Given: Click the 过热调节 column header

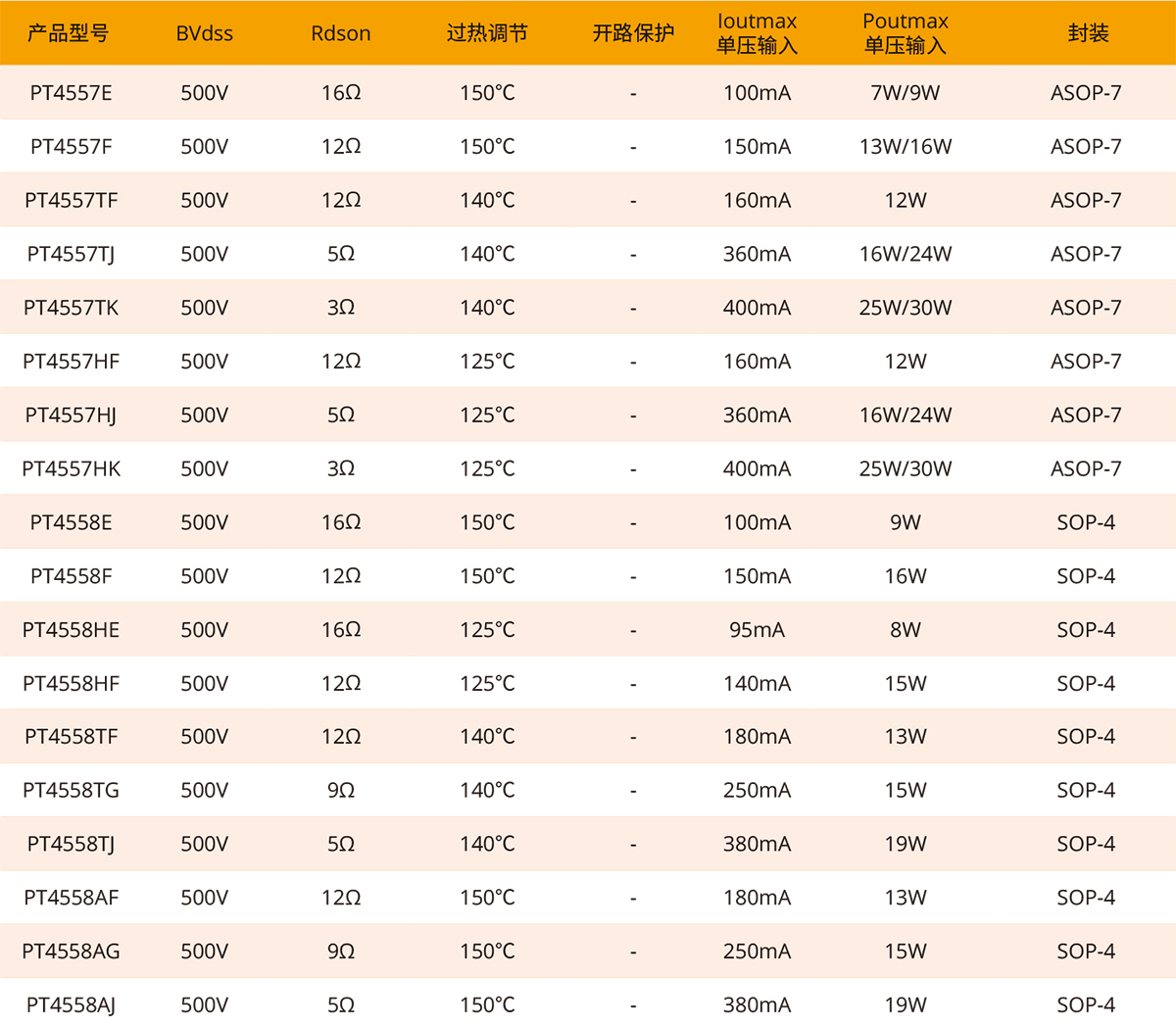Looking at the screenshot, I should tap(487, 33).
